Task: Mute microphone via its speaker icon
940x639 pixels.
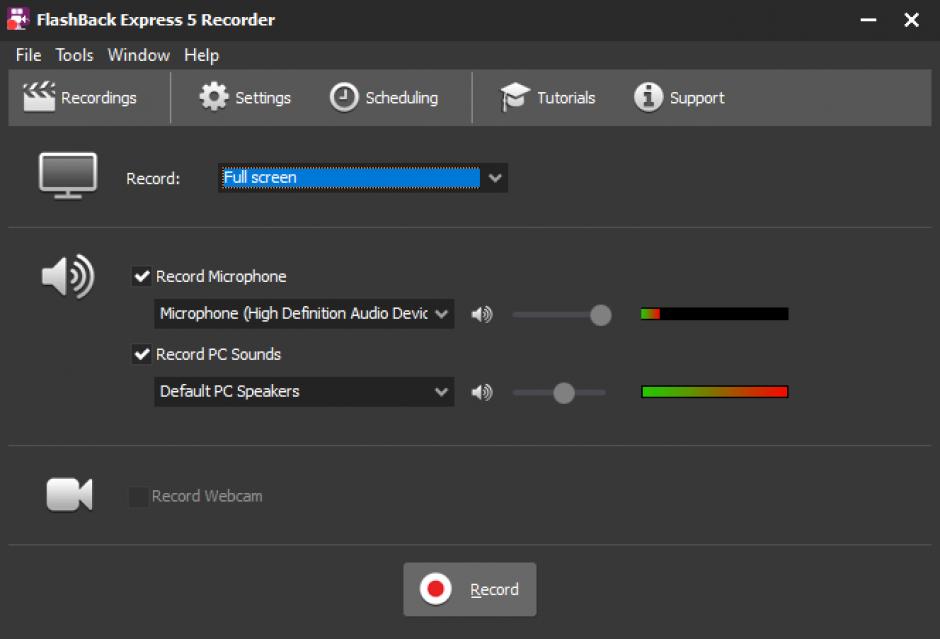Action: pyautogui.click(x=481, y=314)
